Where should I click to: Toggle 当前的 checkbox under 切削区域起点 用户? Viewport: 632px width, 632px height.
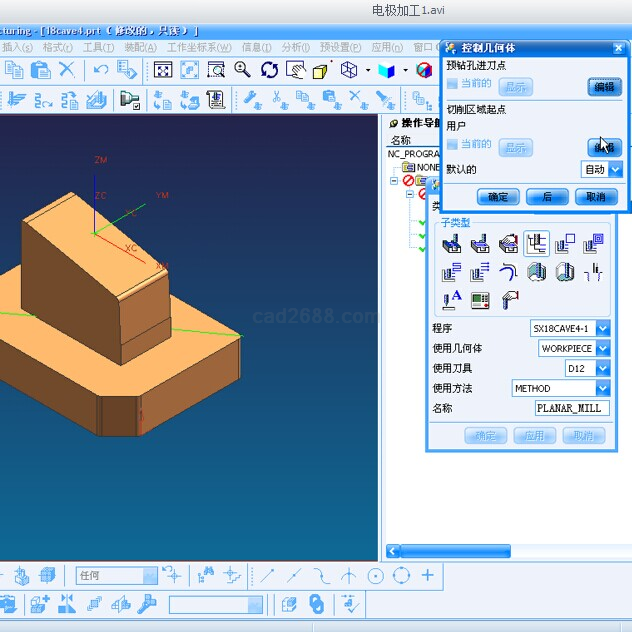[453, 145]
